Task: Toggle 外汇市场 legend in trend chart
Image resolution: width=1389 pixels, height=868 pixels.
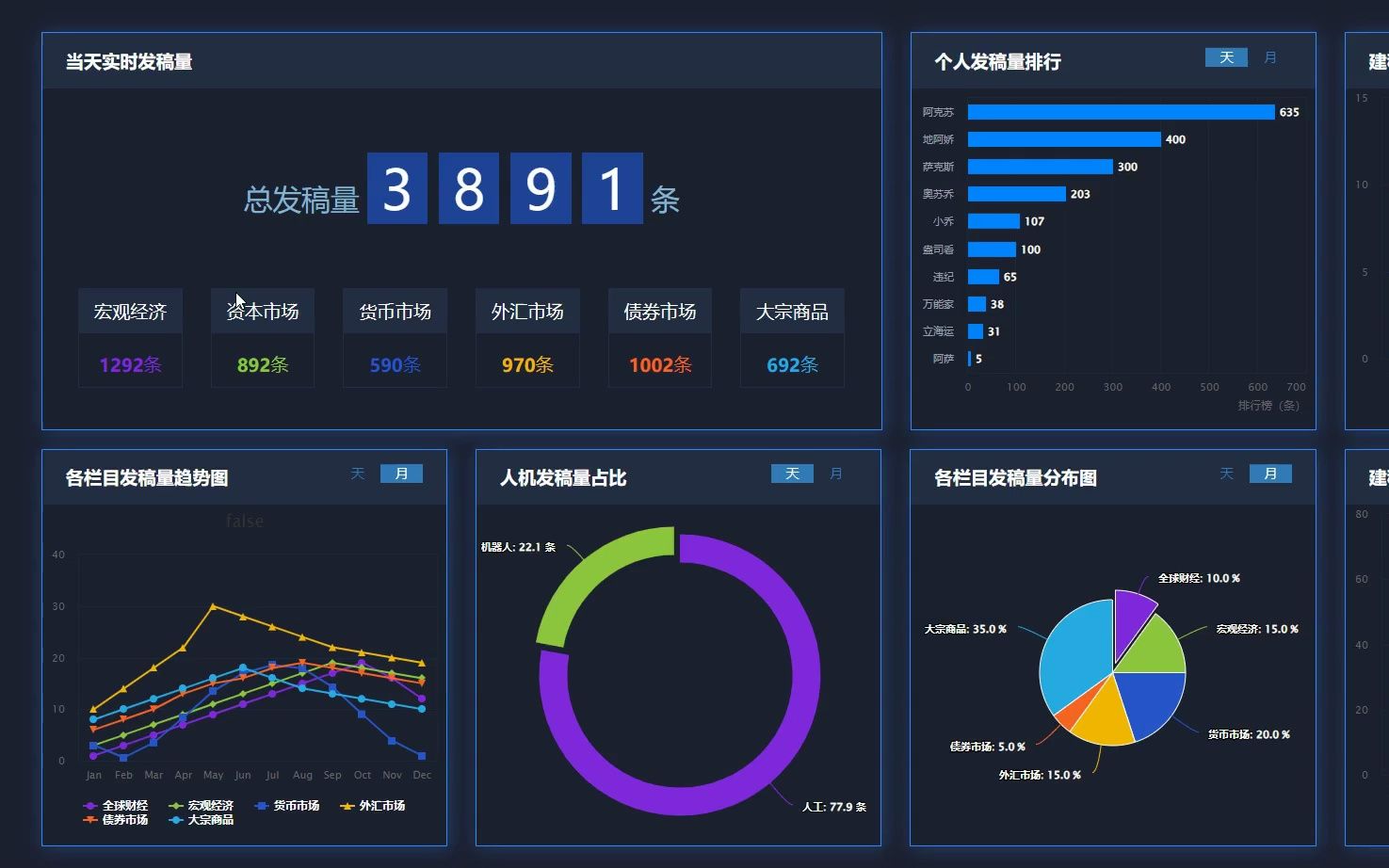Action: [373, 806]
